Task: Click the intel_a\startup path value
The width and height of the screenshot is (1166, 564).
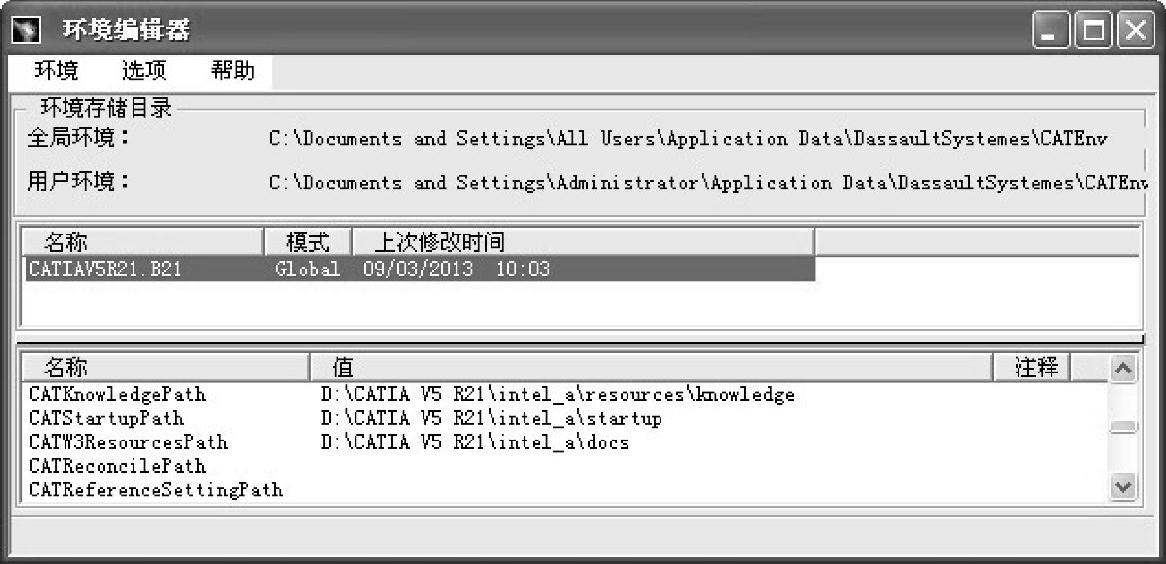Action: pos(491,418)
